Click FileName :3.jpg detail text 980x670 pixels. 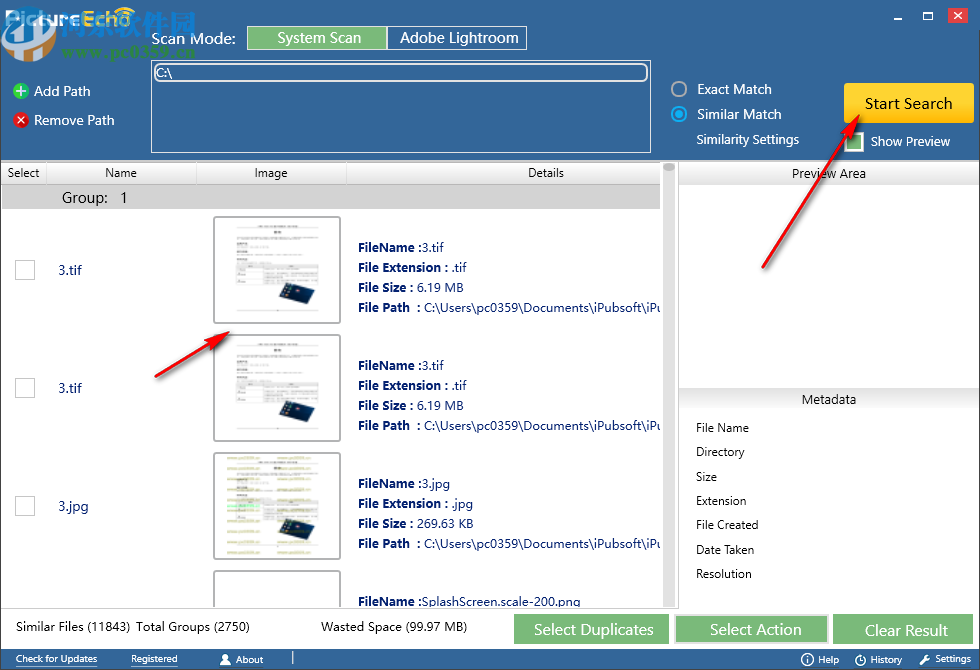pyautogui.click(x=404, y=484)
